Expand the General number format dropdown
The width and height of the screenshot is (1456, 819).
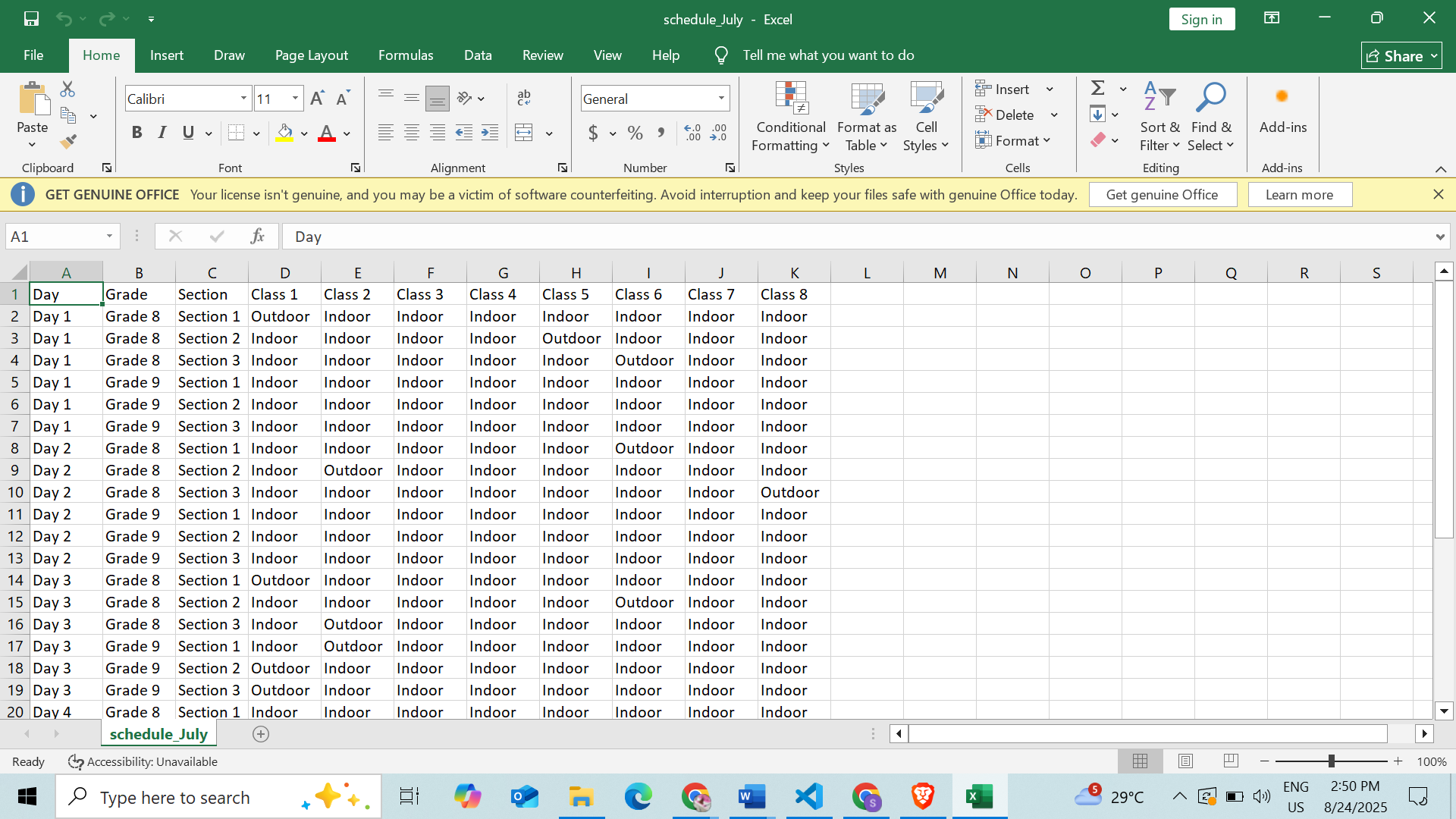tap(721, 99)
